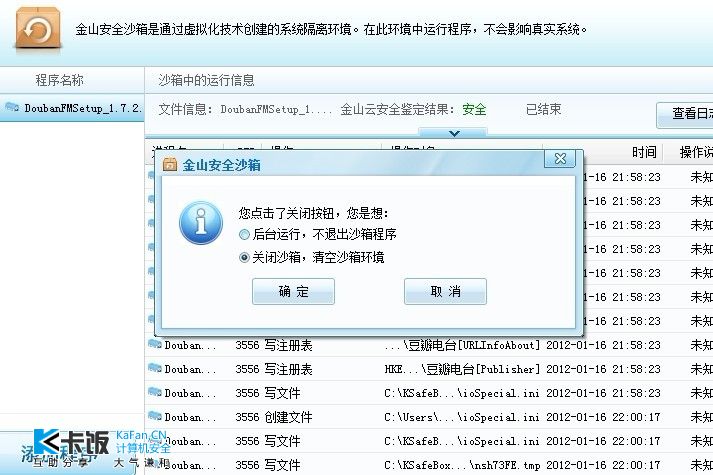Click ...\豆瓣电台[URLInfoAbout] path
The image size is (713, 475).
[462, 345]
